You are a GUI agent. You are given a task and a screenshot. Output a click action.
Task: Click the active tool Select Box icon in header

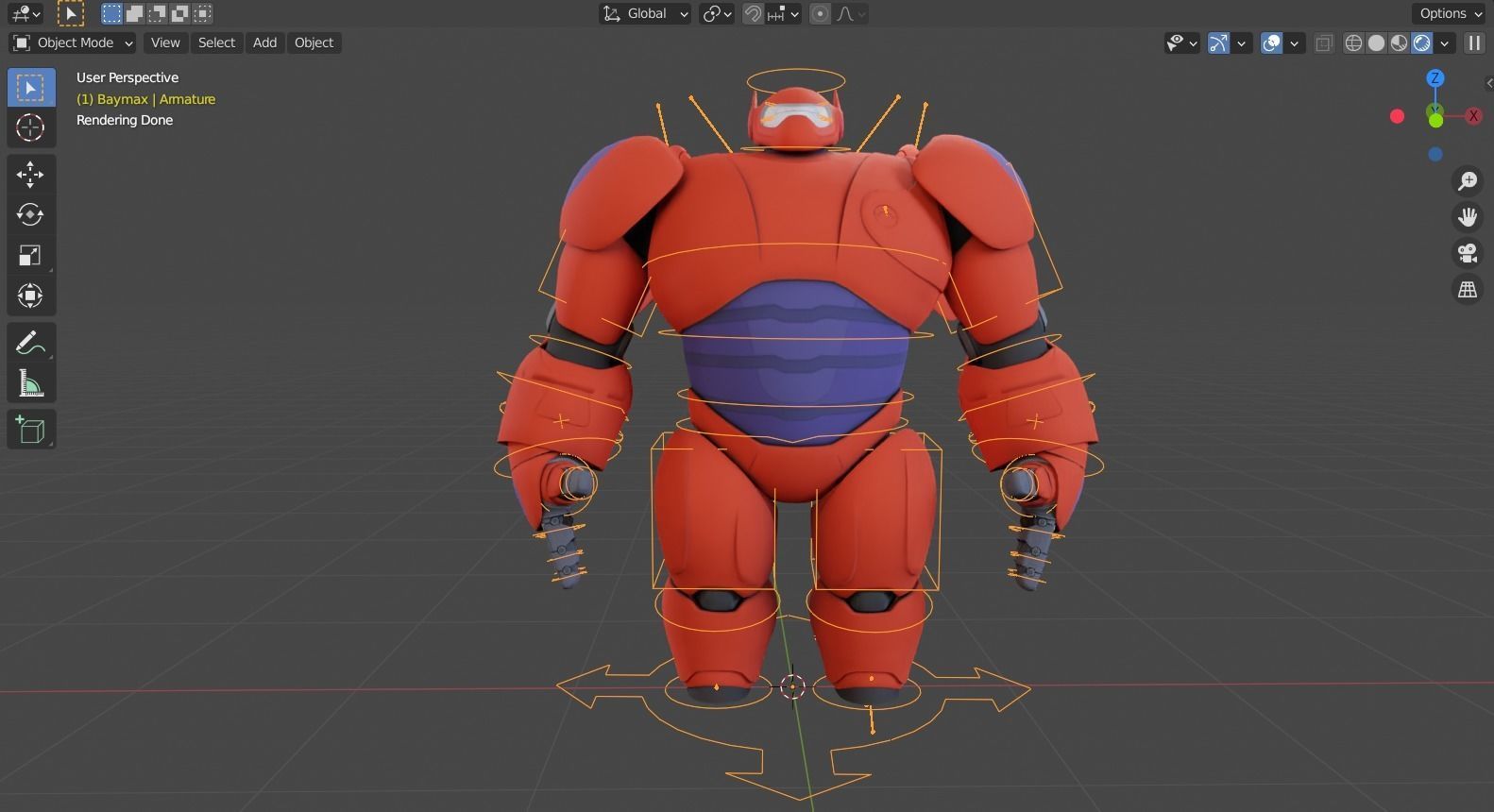tap(70, 13)
